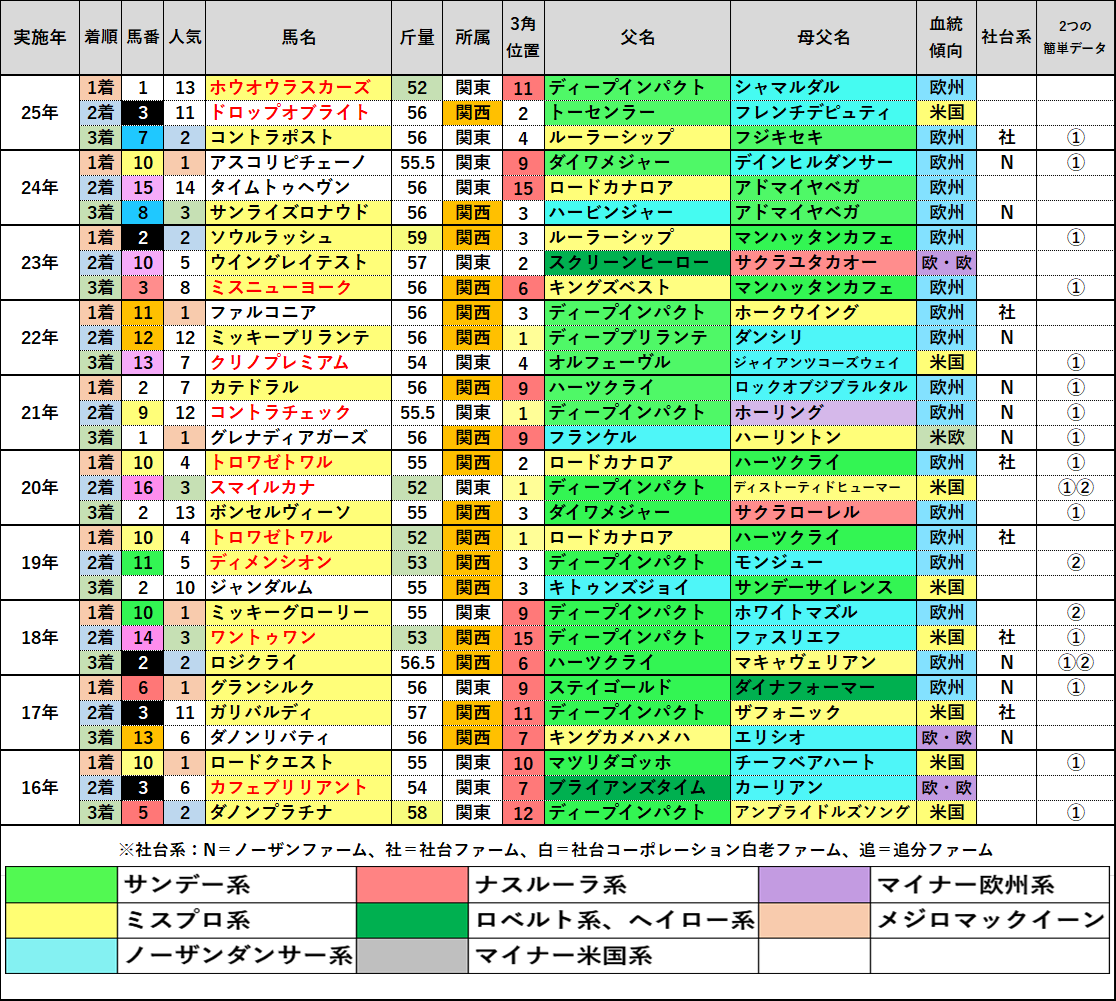1116x1001 pixels.
Task: Select sire cell マツリダゴッホ
Action: click(x=638, y=762)
